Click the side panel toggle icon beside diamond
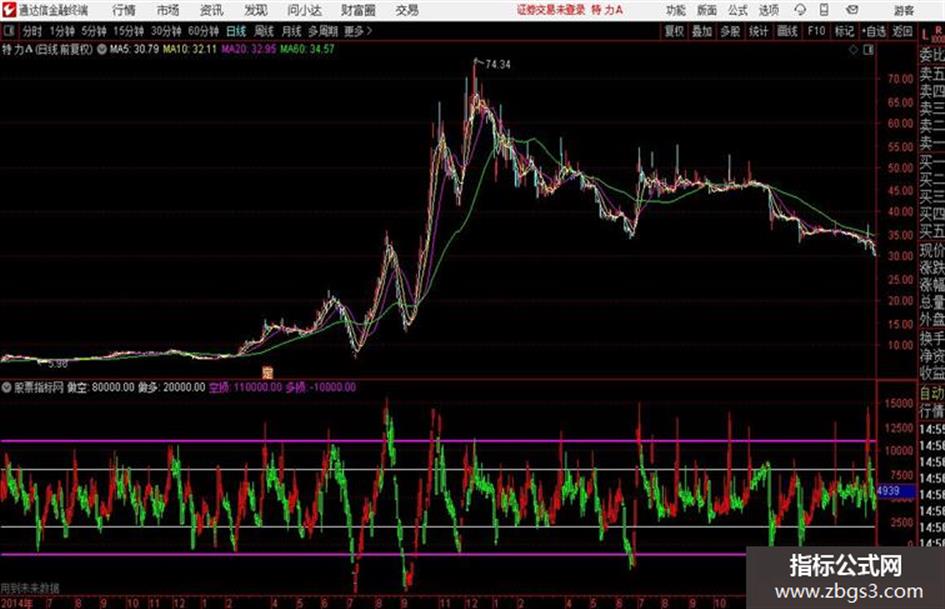Viewport: 945px width, 609px height. (x=868, y=50)
